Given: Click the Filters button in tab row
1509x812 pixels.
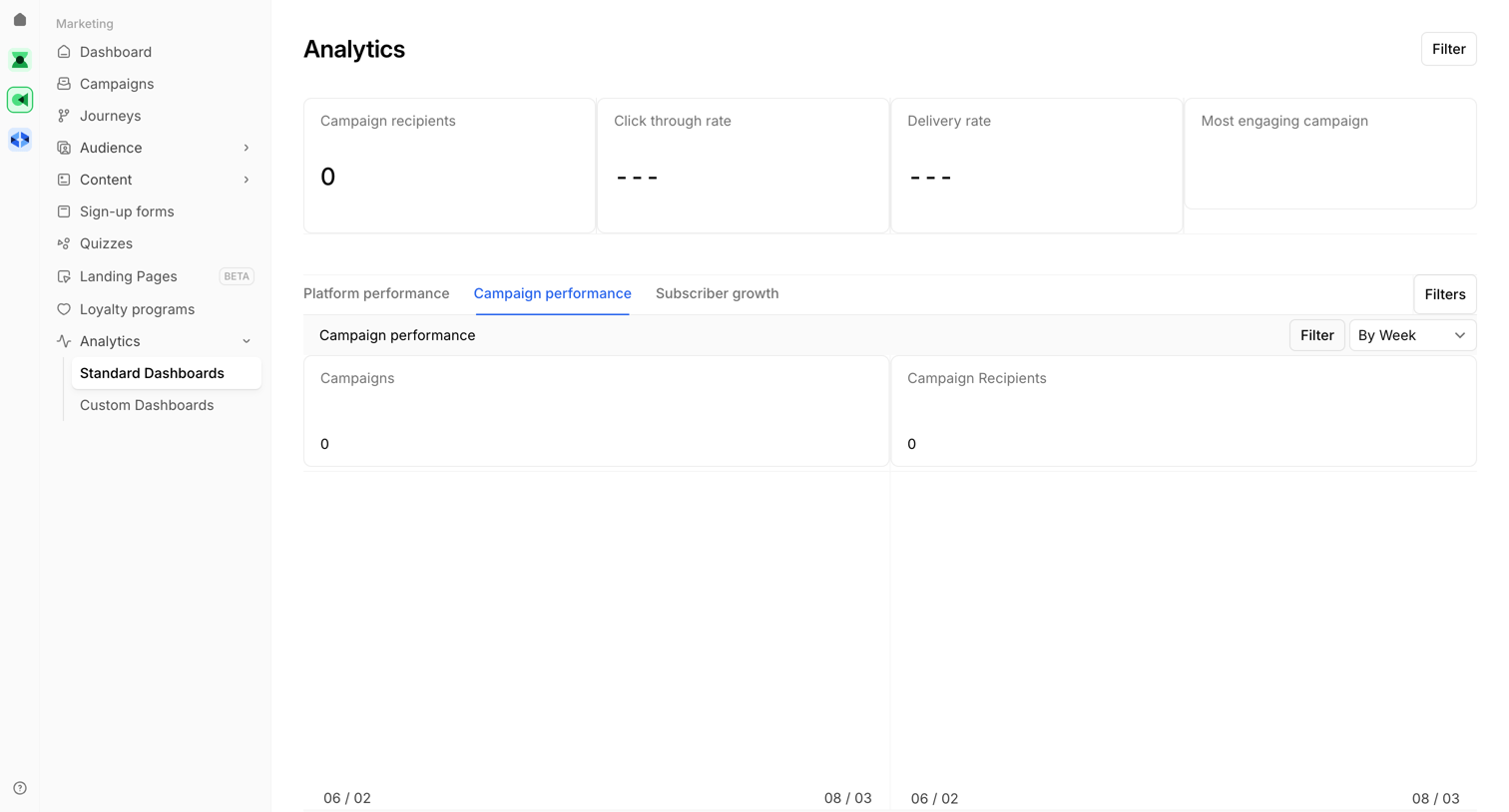Looking at the screenshot, I should 1445,294.
